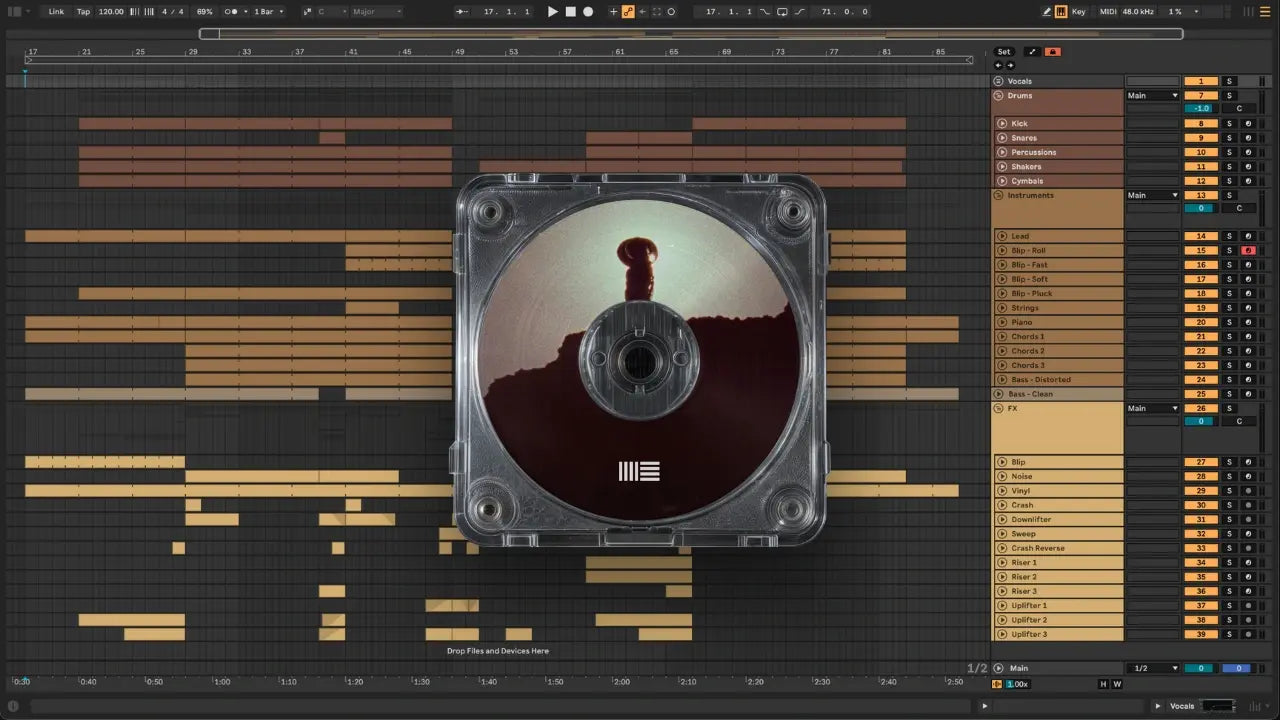Click the Key map mode button

tap(1079, 12)
